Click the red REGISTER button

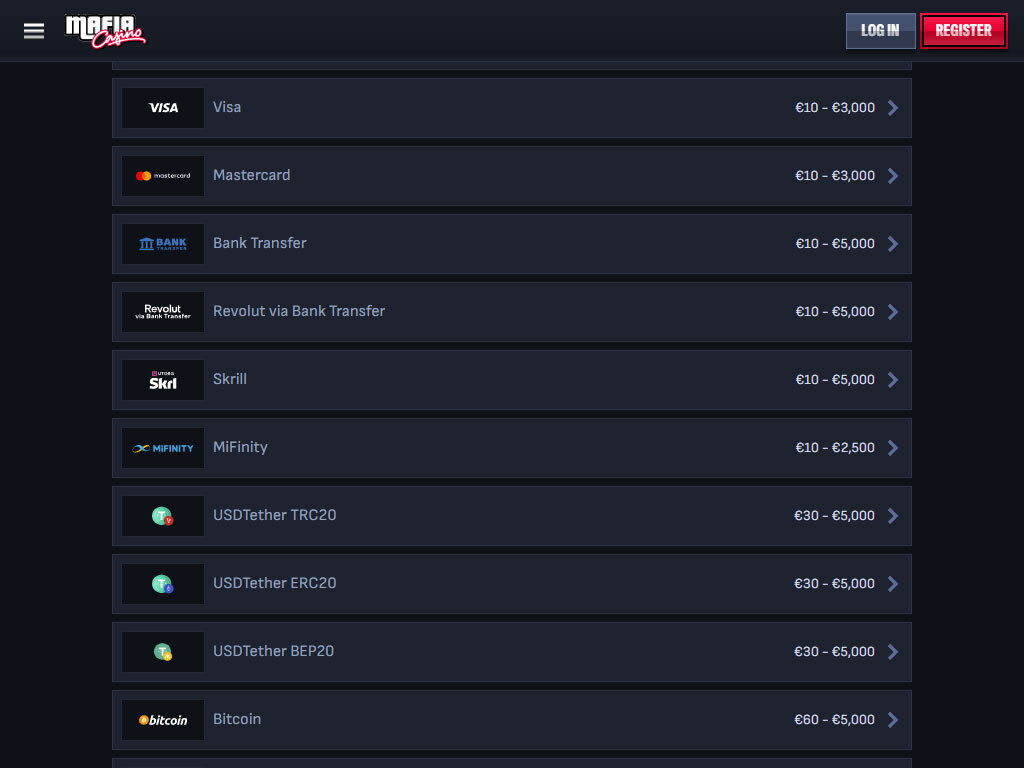pyautogui.click(x=963, y=31)
